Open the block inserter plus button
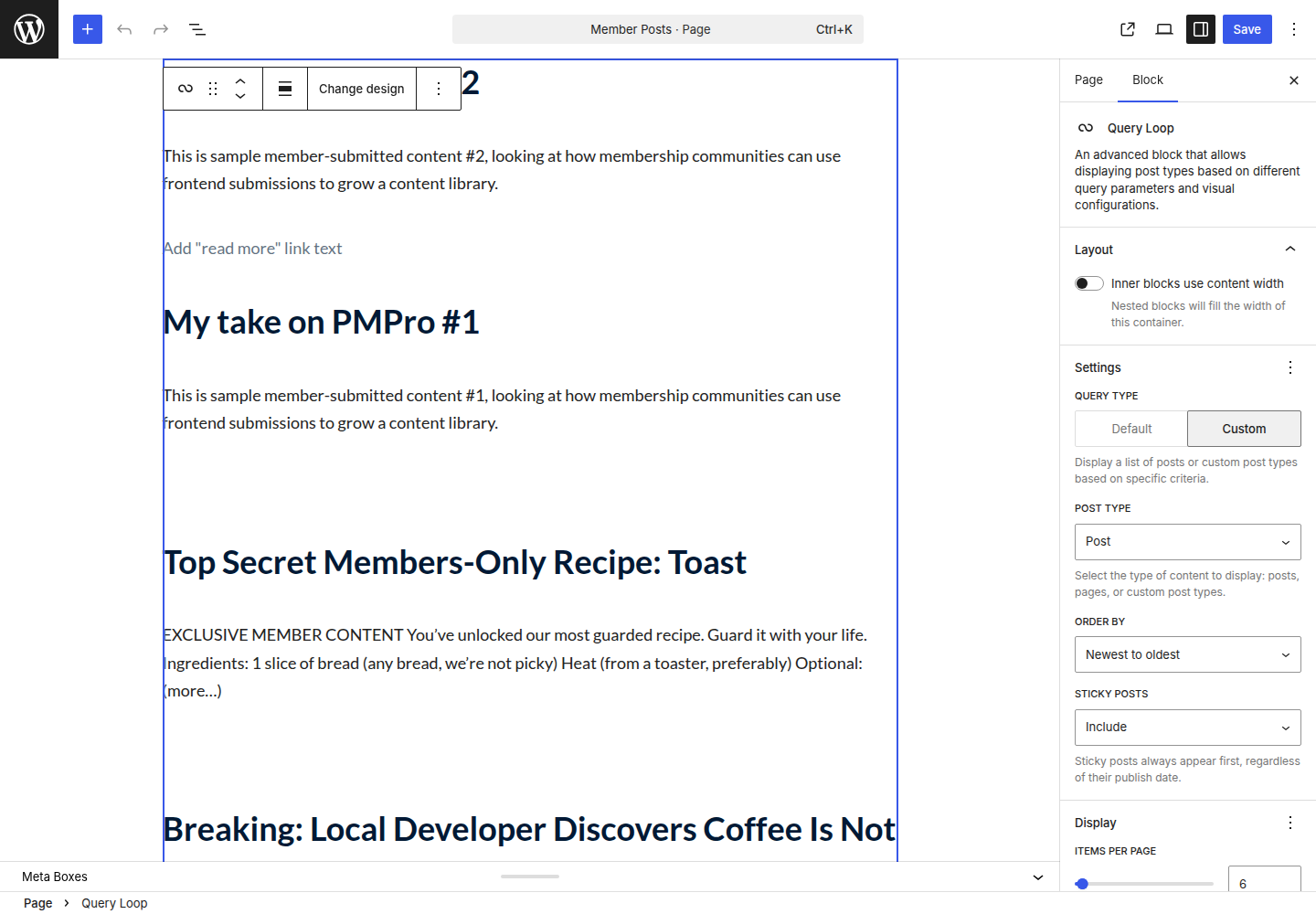The height and width of the screenshot is (914, 1316). pyautogui.click(x=88, y=29)
